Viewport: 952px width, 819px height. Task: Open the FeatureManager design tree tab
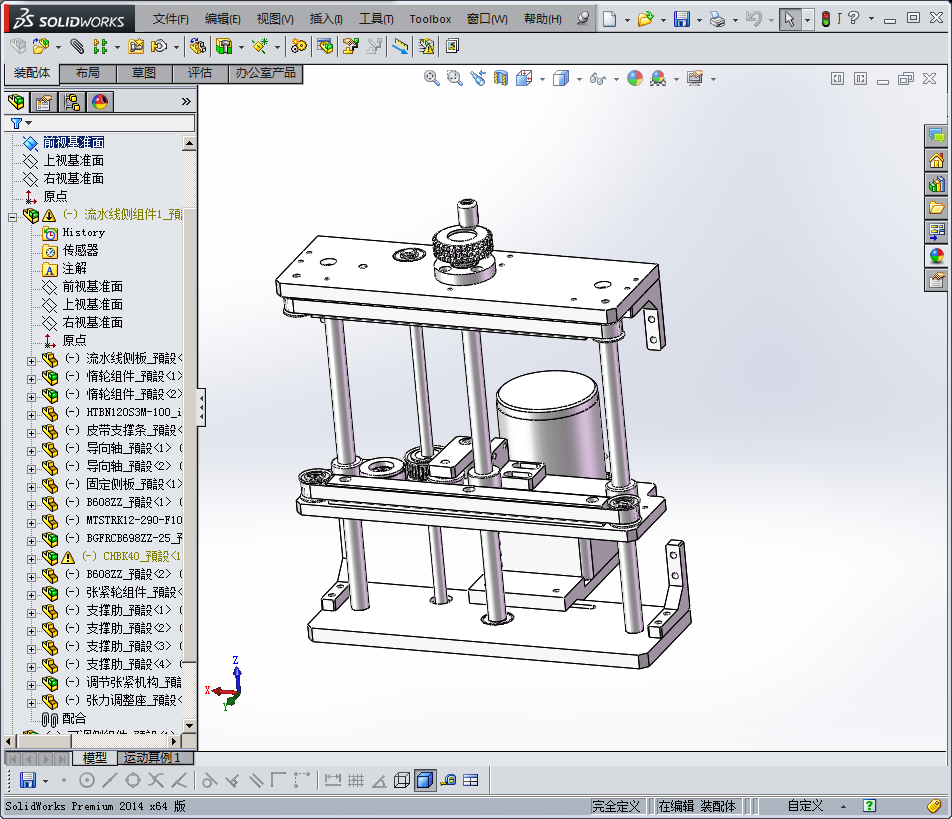16,102
